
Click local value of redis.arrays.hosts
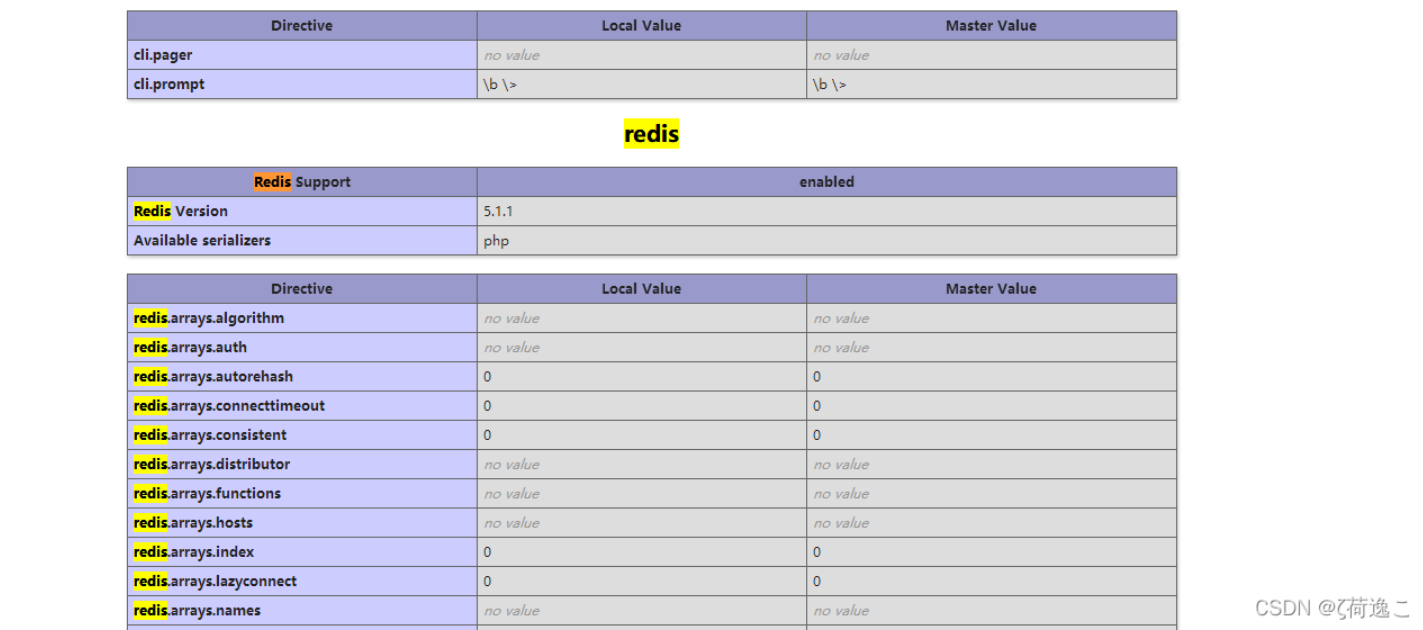click(x=642, y=522)
